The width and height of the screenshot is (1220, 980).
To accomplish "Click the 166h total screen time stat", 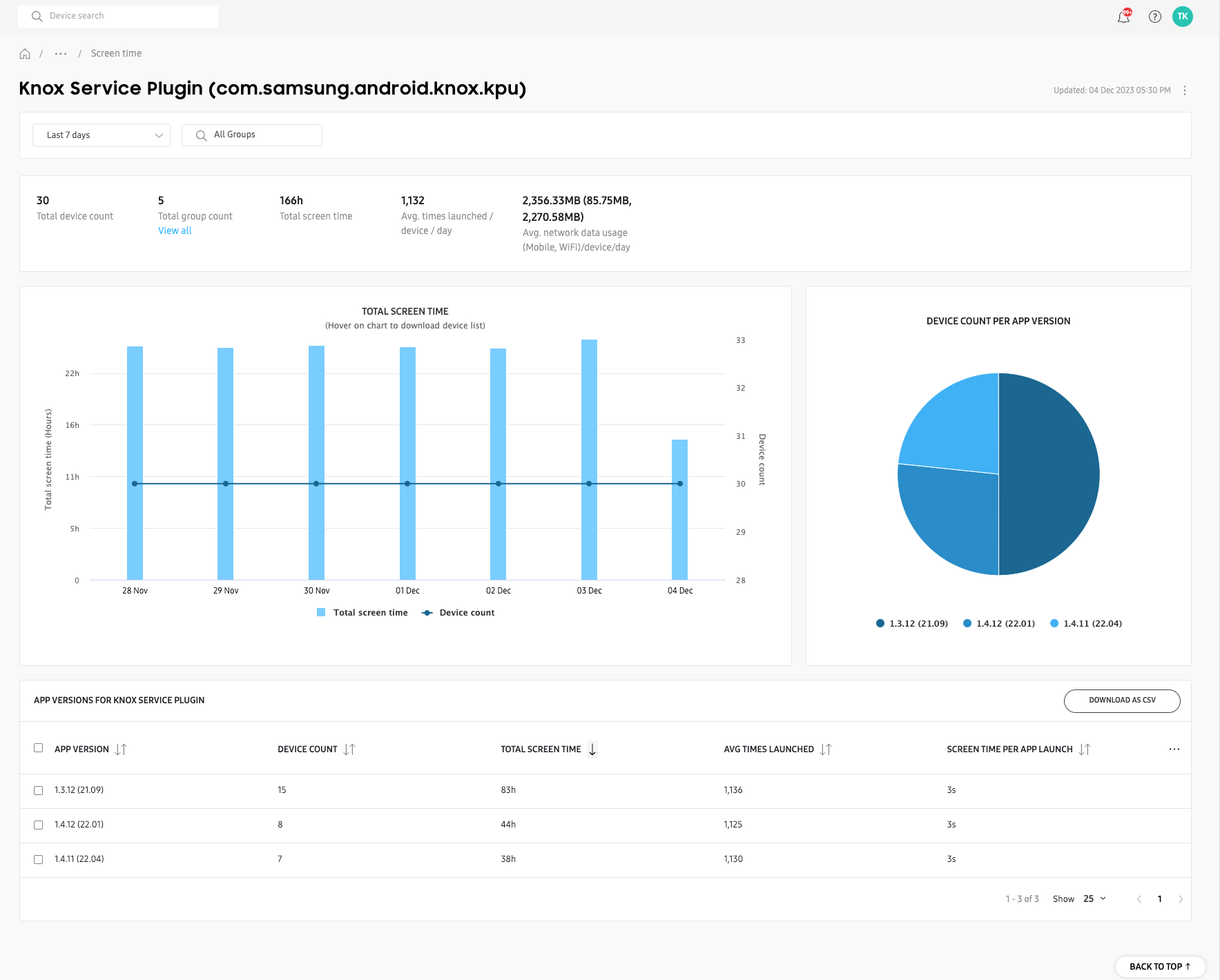I will click(x=291, y=201).
